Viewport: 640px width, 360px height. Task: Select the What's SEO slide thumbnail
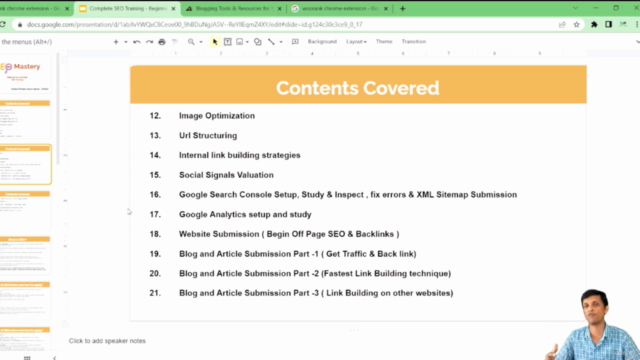coord(25,255)
